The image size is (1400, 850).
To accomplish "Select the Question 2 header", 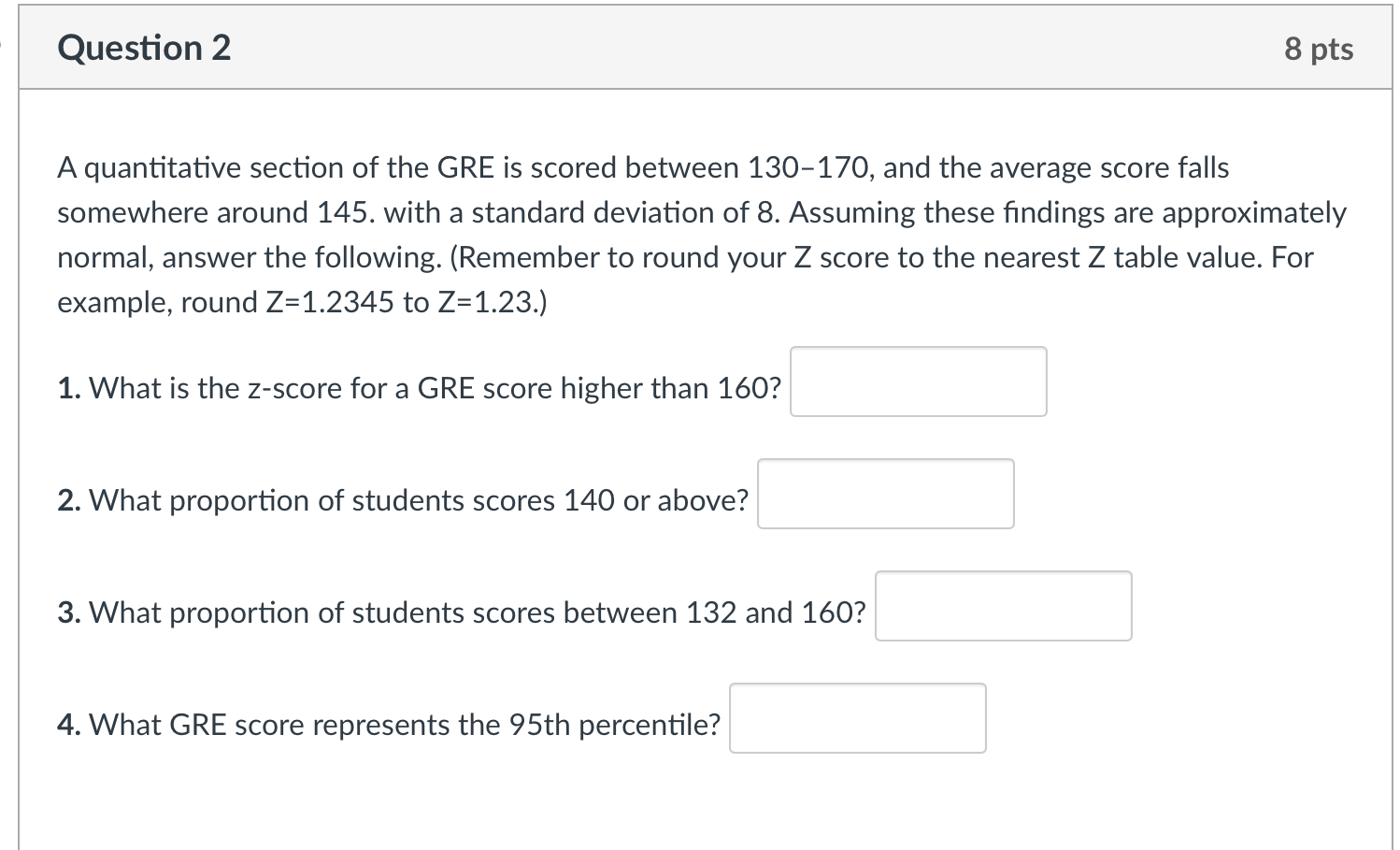I will 143,47.
